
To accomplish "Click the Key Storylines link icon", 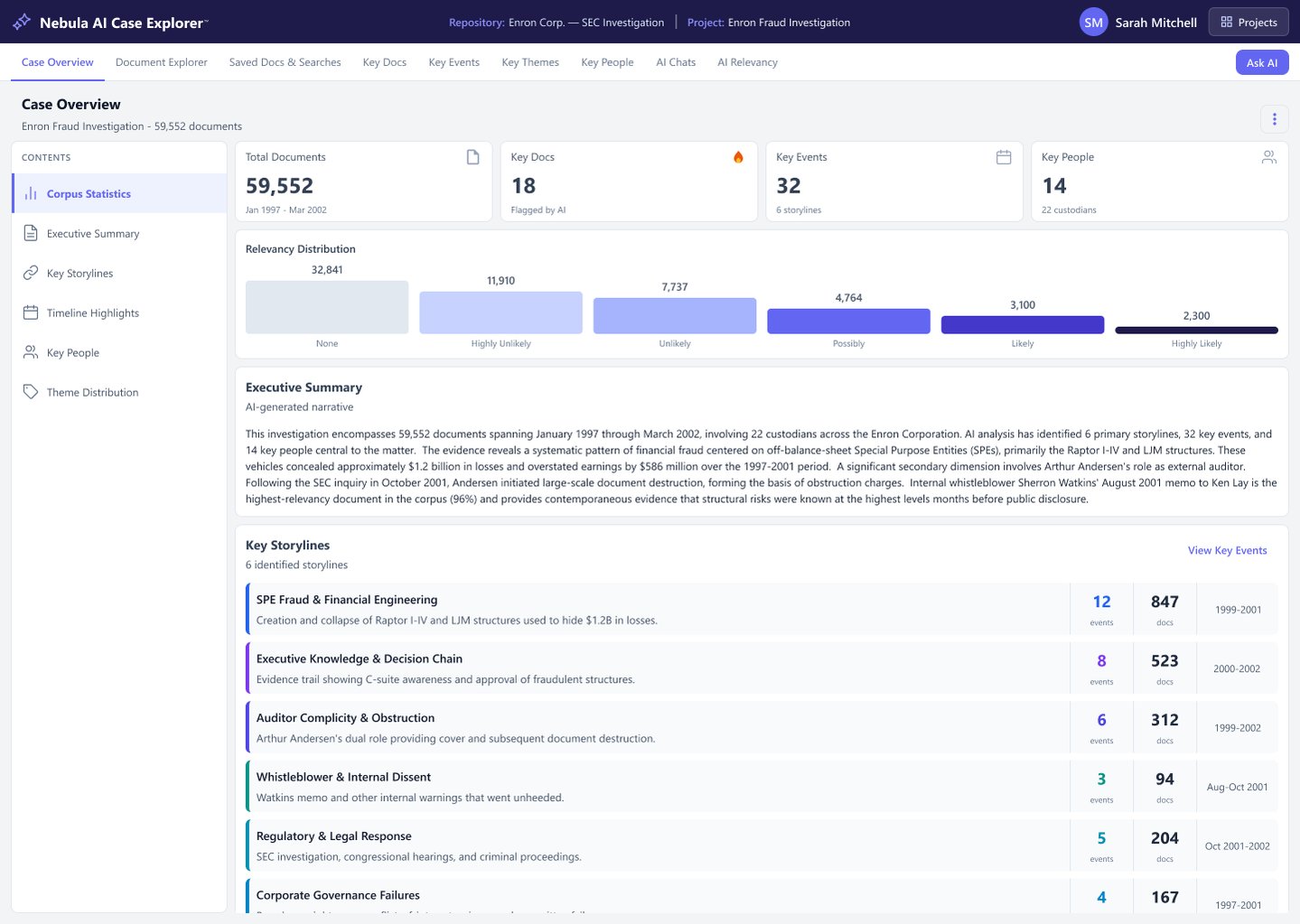I will [31, 273].
